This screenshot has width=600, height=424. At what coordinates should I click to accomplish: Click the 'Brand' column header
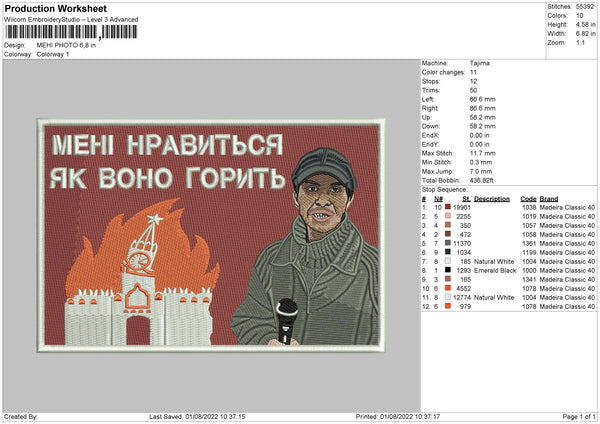click(x=549, y=199)
